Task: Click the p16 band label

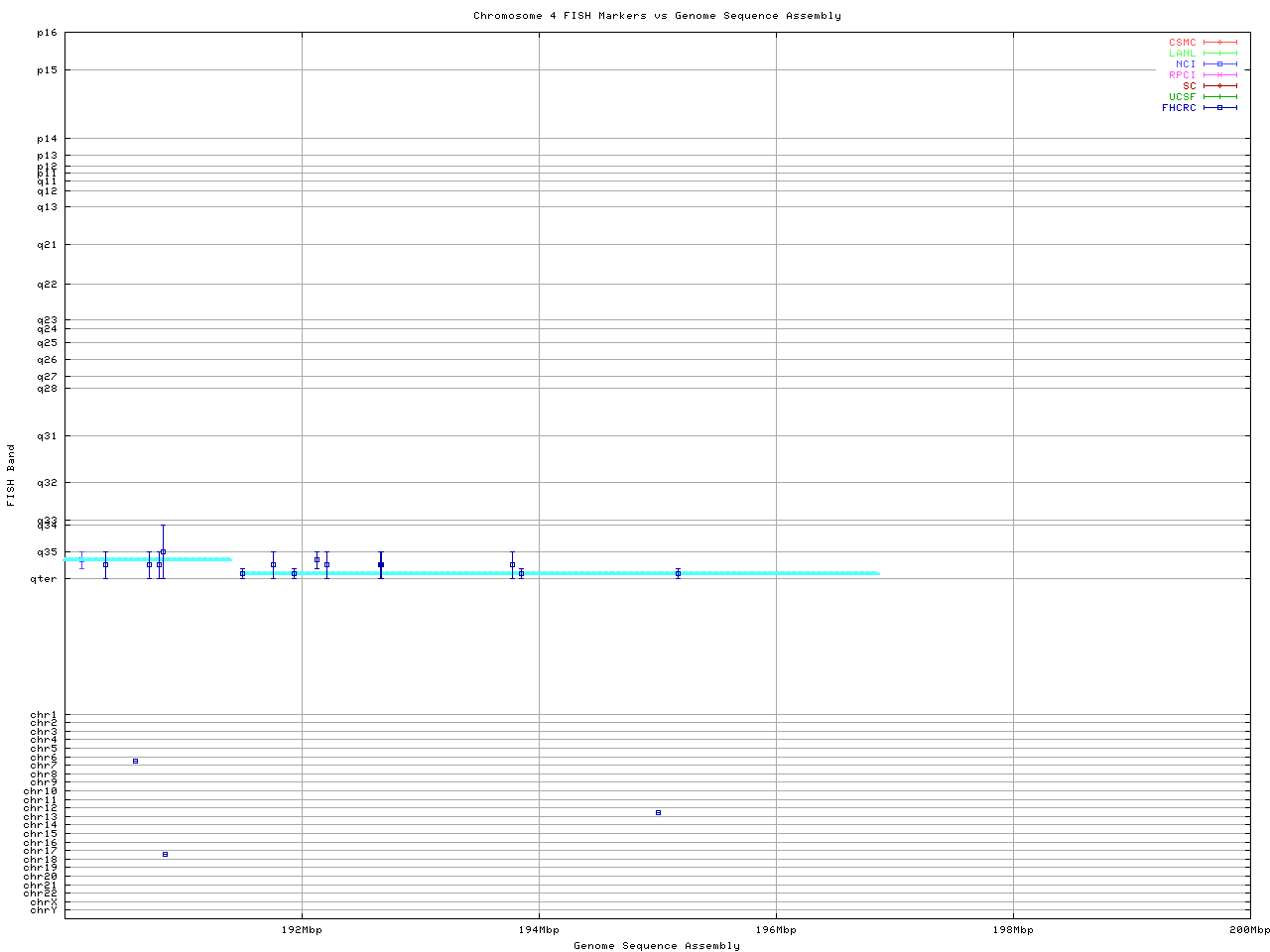Action: pyautogui.click(x=48, y=33)
